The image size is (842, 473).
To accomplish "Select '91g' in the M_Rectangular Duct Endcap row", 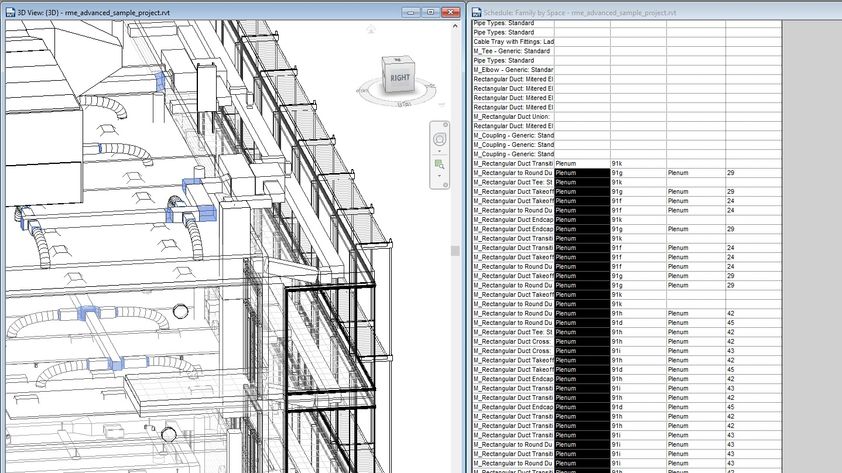I will coord(638,229).
